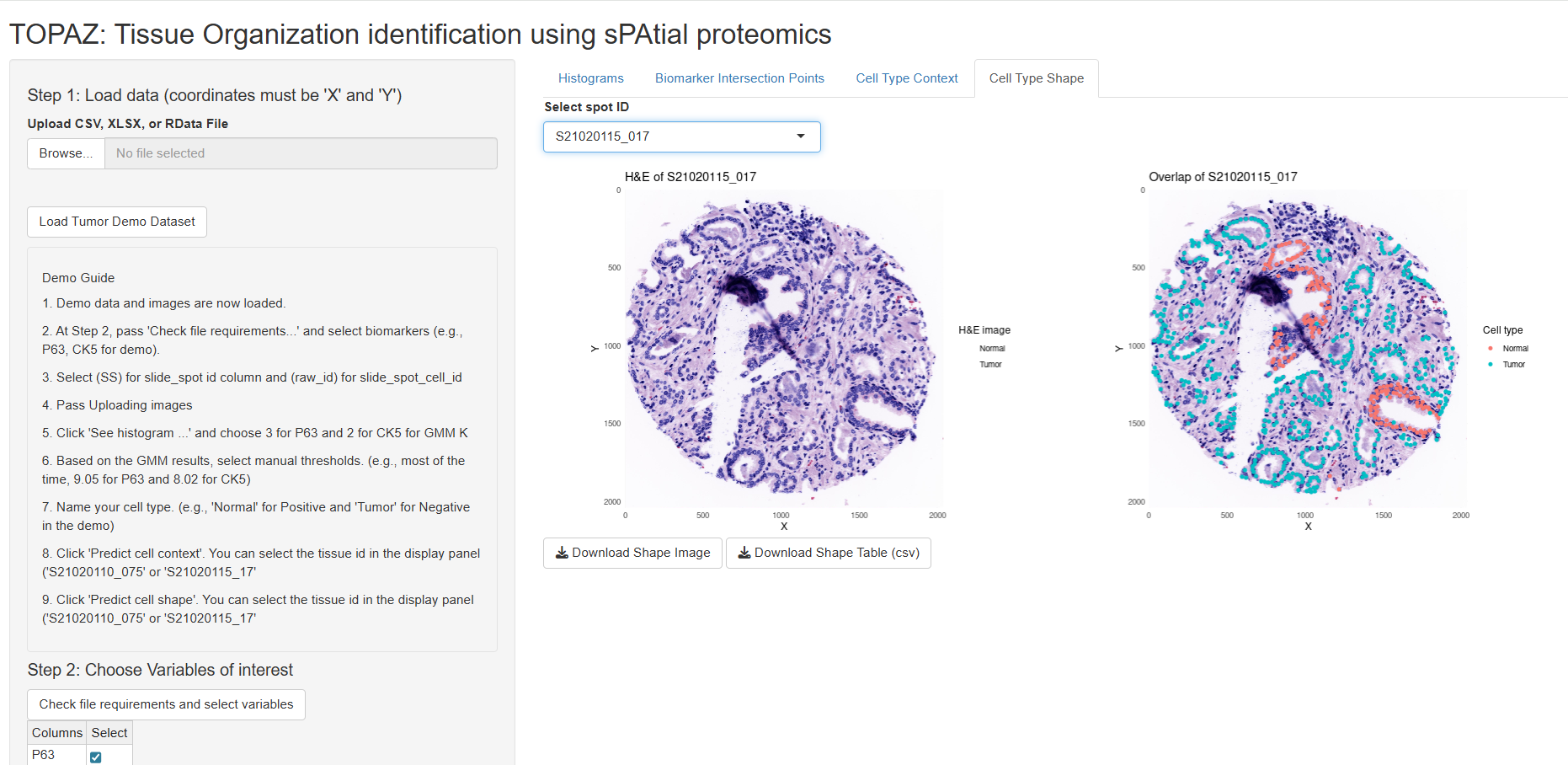This screenshot has width=1568, height=765.
Task: Open the Biomarker Intersection Points tab
Action: [x=739, y=78]
